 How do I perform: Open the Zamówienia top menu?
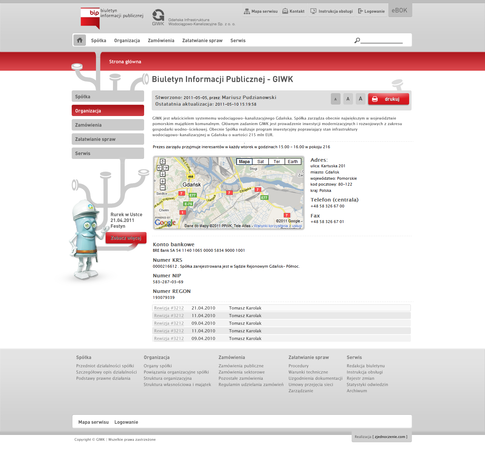point(161,40)
